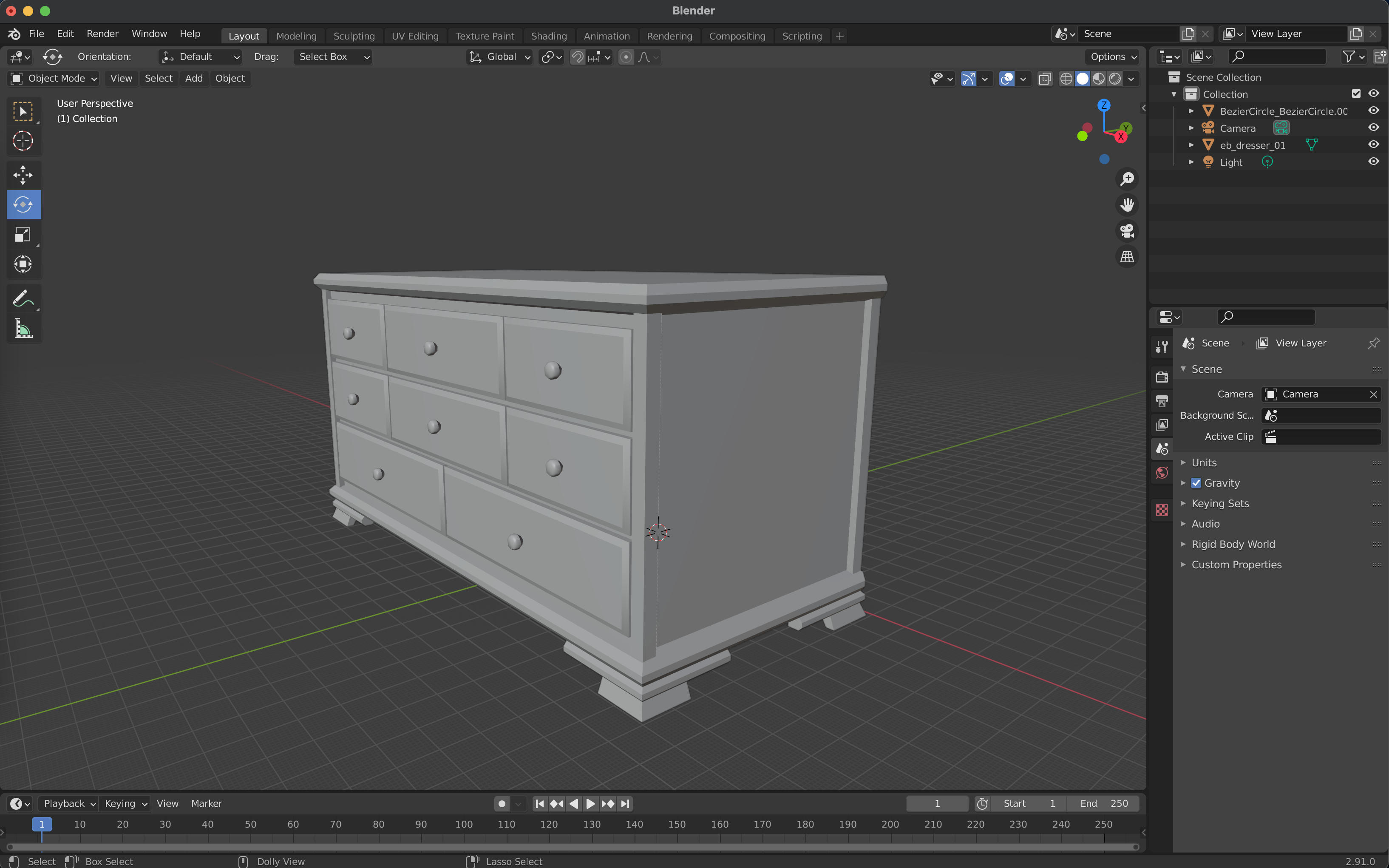
Task: Open the Object Mode dropdown
Action: 54,78
